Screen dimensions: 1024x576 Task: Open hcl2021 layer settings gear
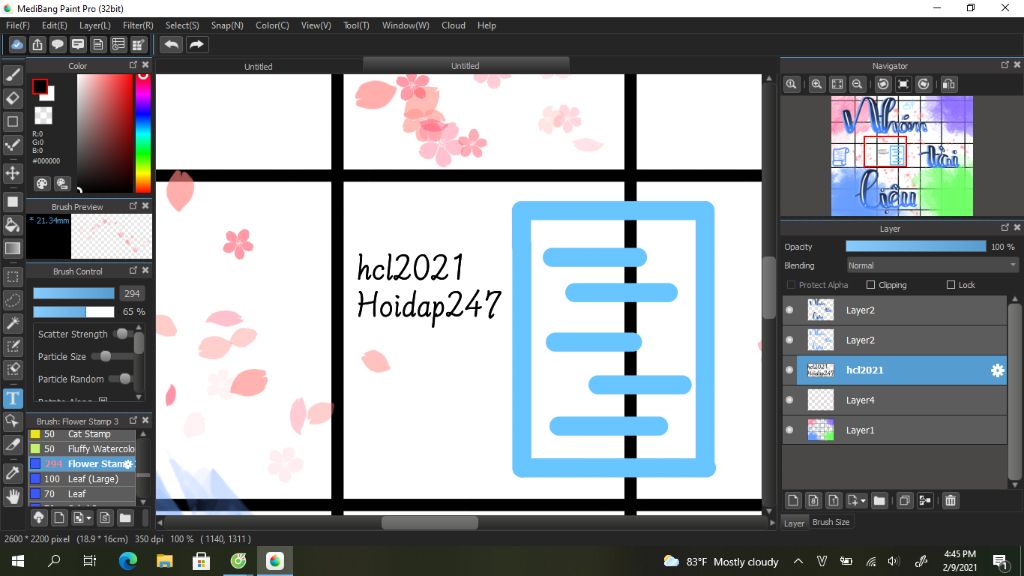(997, 370)
